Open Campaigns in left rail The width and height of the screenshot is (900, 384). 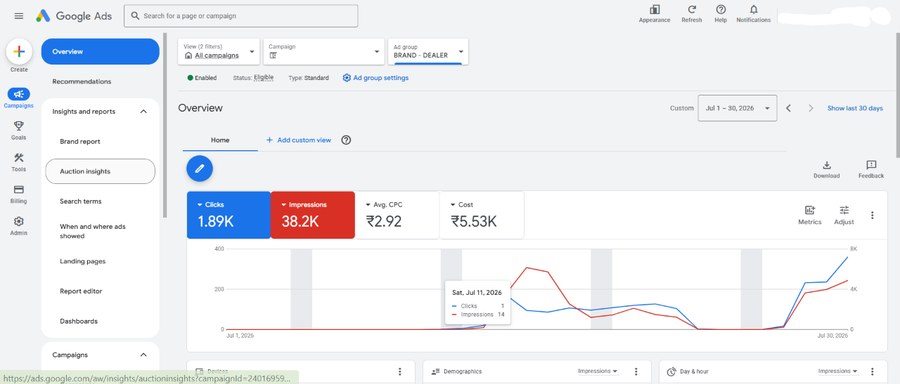pyautogui.click(x=19, y=98)
